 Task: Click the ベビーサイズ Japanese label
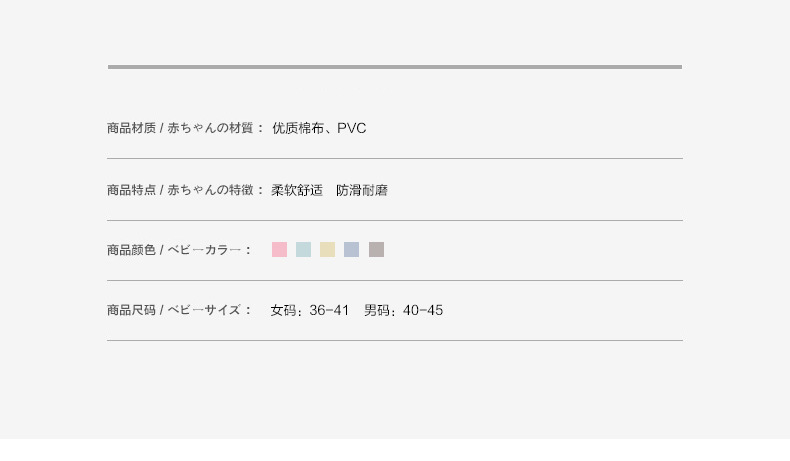[x=204, y=310]
